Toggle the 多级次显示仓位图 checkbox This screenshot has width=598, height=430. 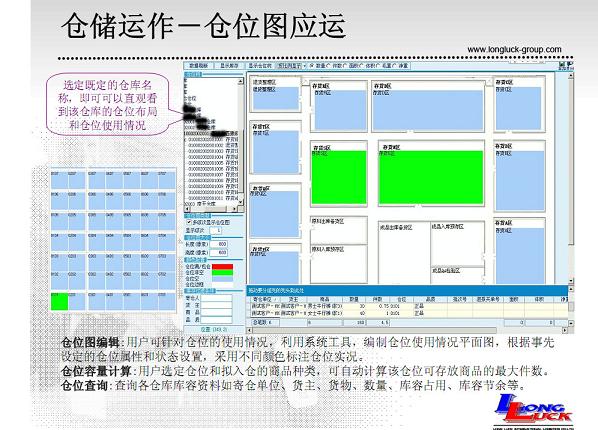click(x=189, y=222)
